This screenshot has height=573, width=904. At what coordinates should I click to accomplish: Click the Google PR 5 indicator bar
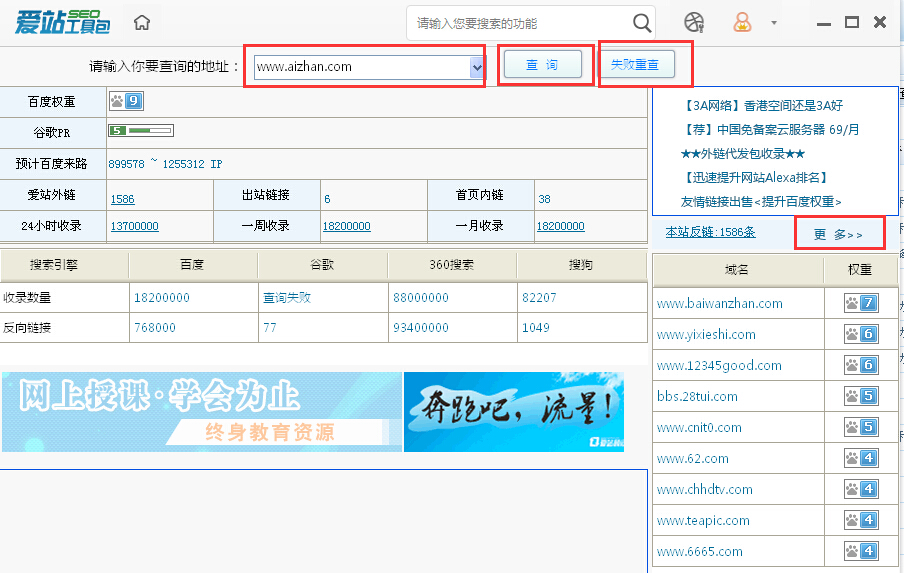140,130
